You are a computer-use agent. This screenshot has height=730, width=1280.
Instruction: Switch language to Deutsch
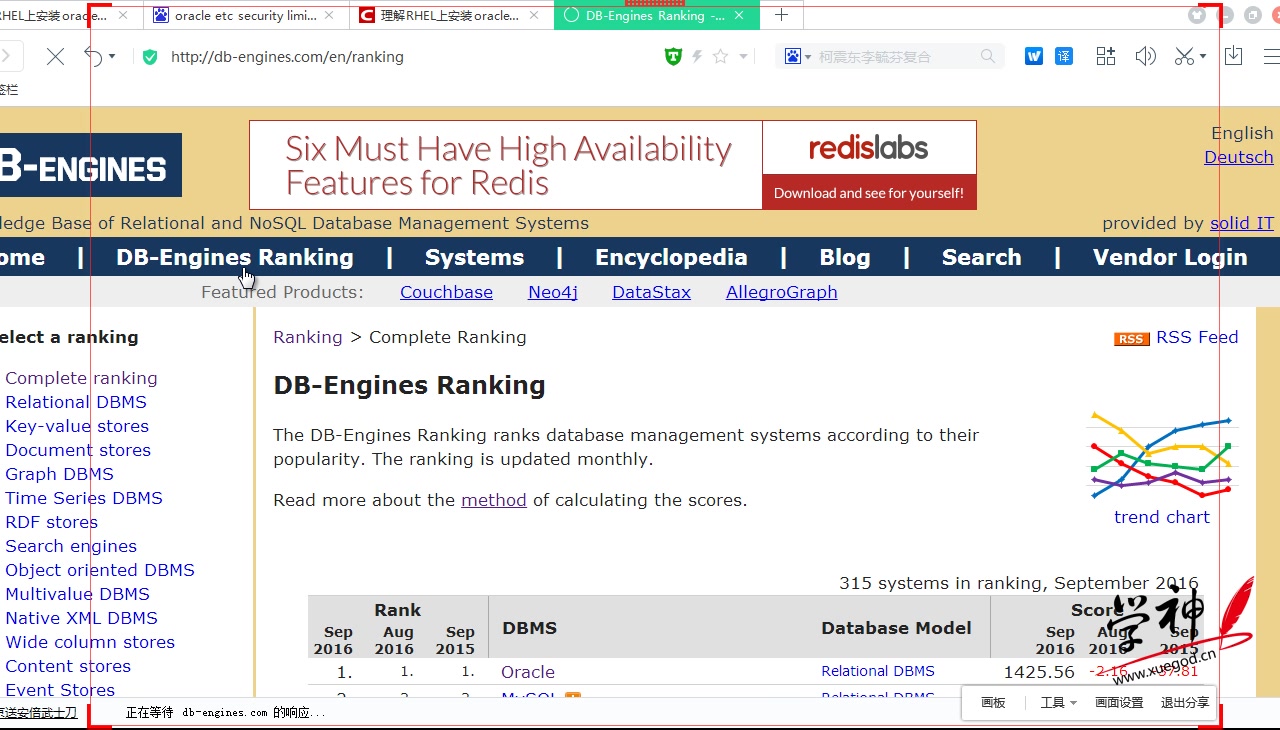(1239, 157)
